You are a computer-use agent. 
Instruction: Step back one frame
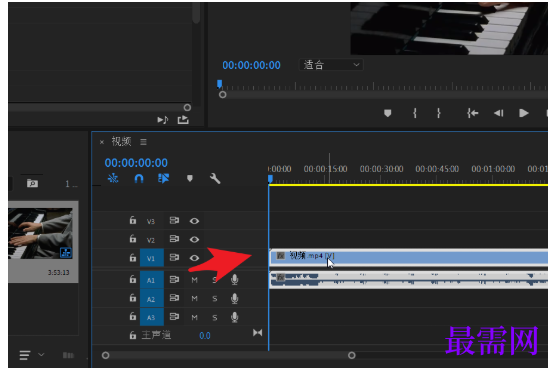(x=499, y=113)
